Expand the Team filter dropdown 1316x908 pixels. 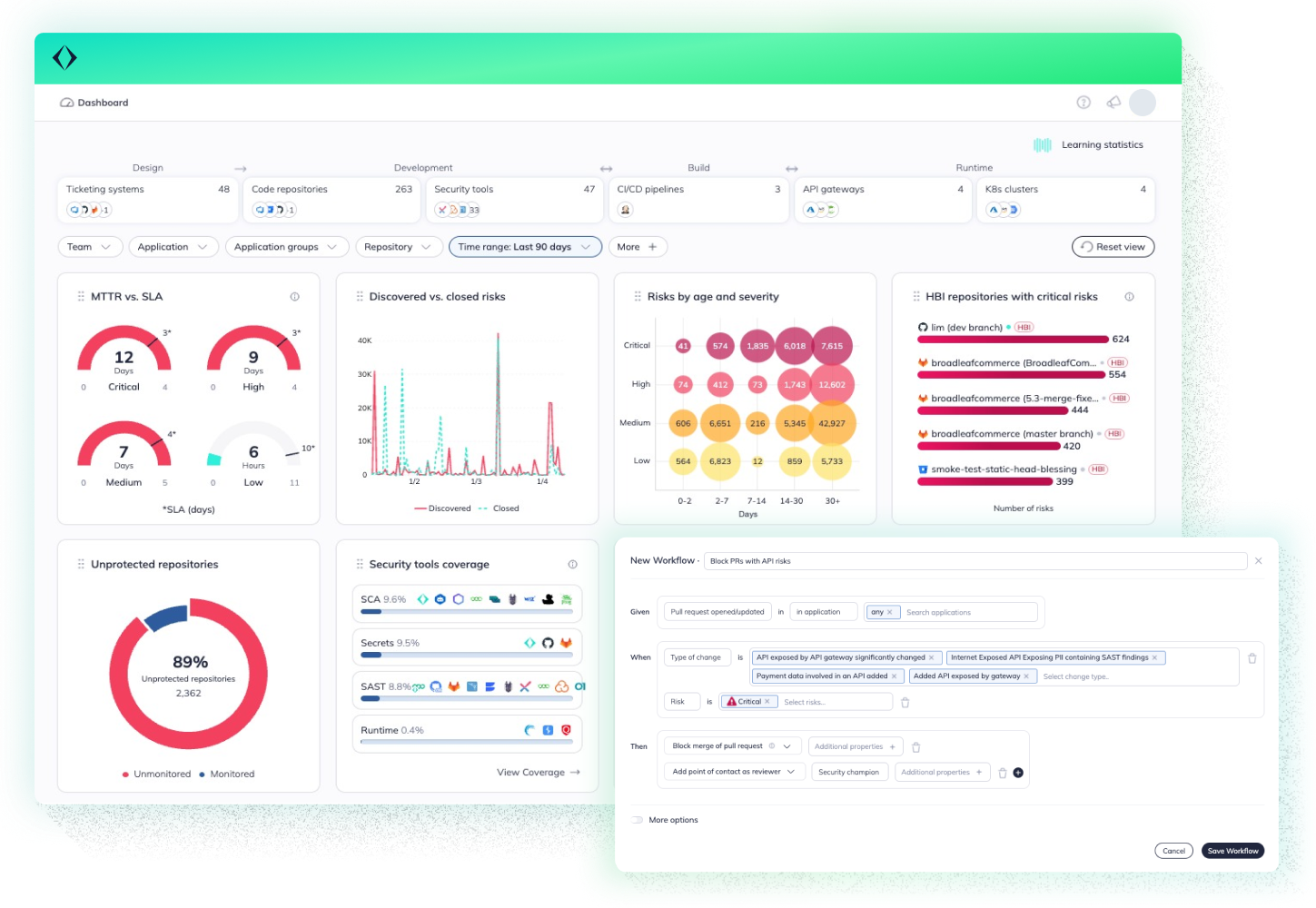coord(89,247)
